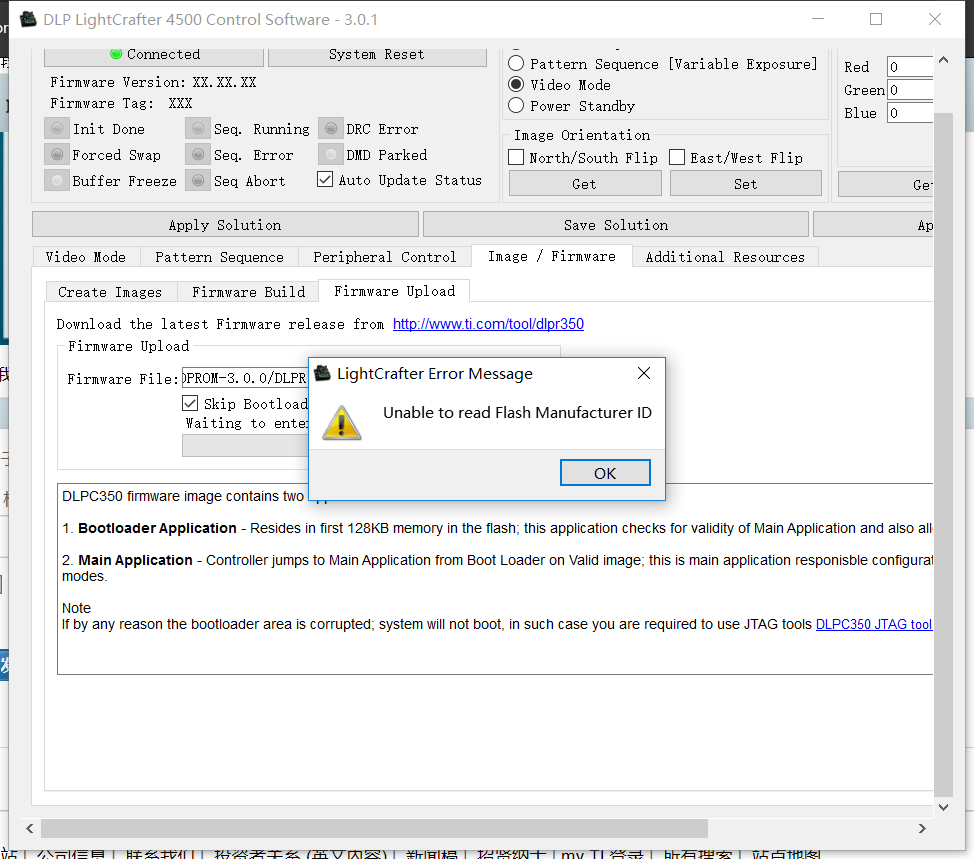Image resolution: width=974 pixels, height=859 pixels.
Task: Toggle the Forced Swap indicator
Action: (57, 155)
